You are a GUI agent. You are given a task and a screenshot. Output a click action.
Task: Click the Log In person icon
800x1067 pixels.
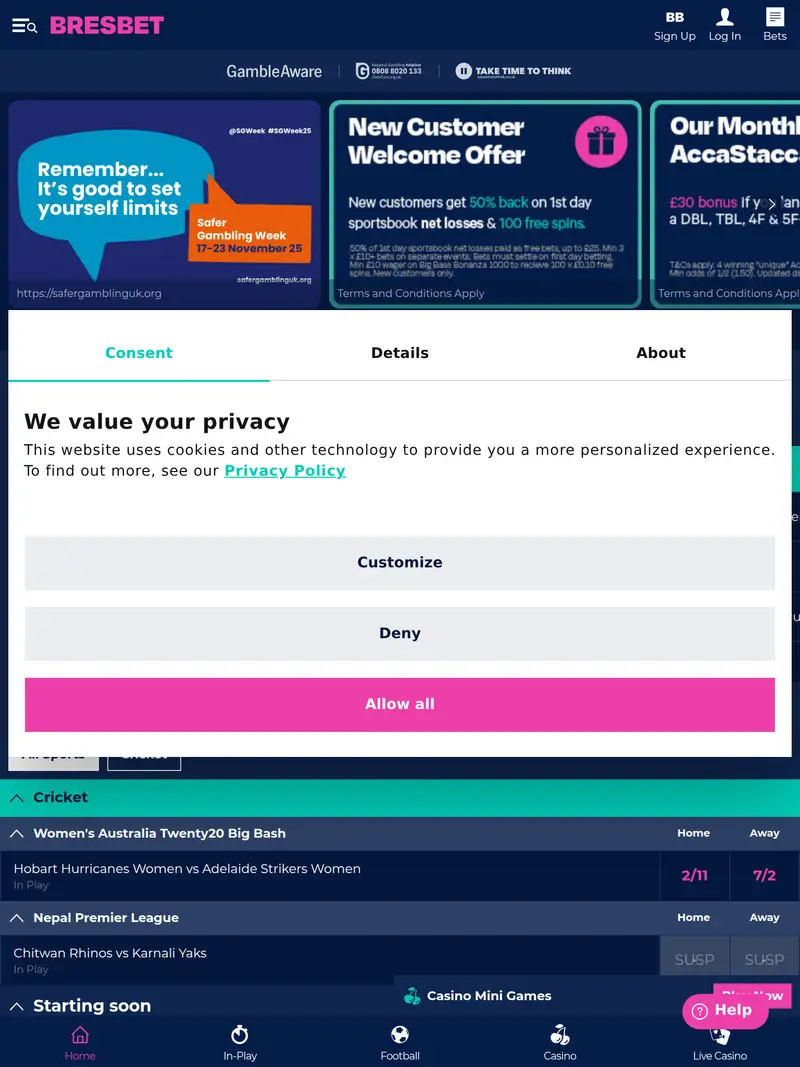(725, 17)
